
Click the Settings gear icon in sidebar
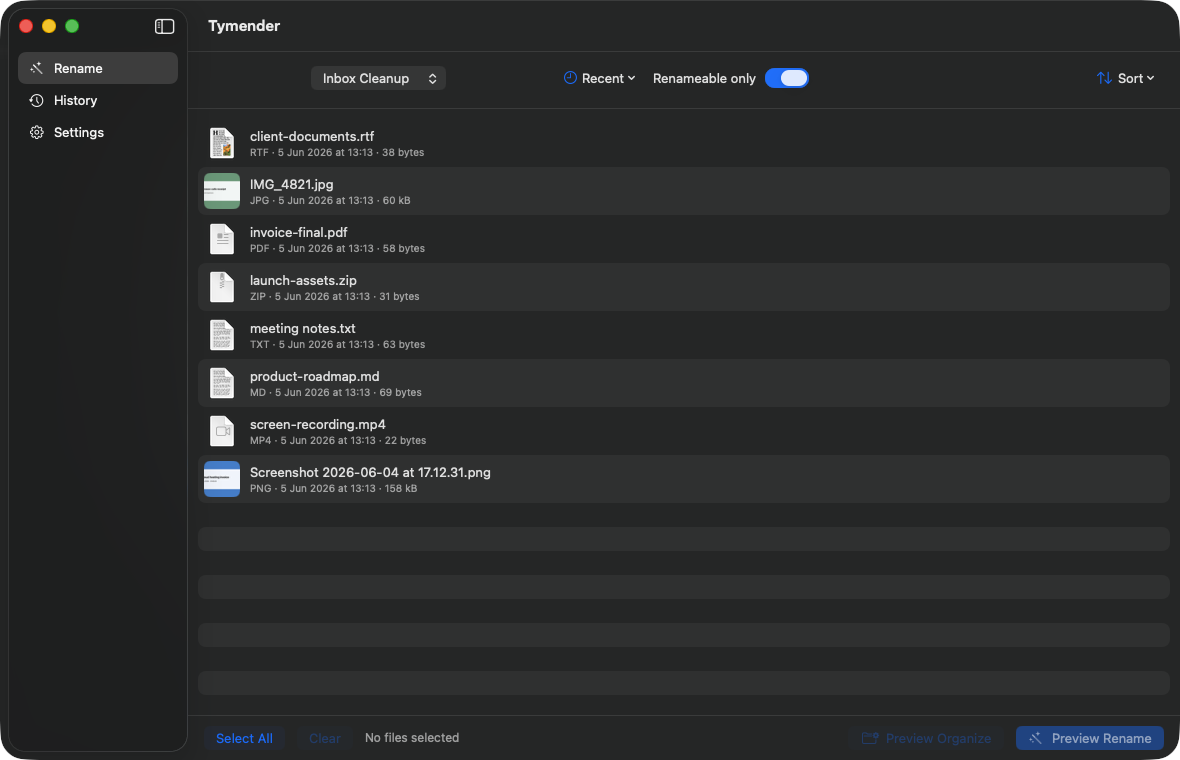pos(36,132)
